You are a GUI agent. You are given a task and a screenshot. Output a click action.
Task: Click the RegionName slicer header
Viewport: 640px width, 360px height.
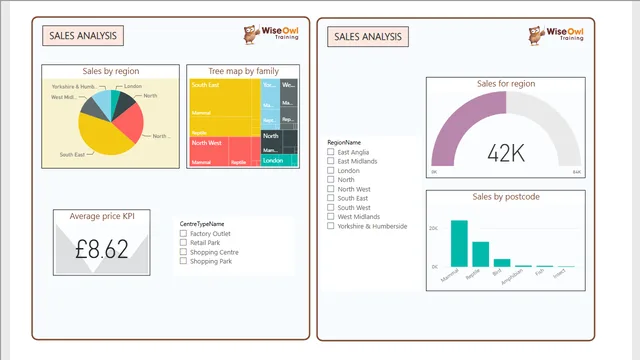pos(344,142)
